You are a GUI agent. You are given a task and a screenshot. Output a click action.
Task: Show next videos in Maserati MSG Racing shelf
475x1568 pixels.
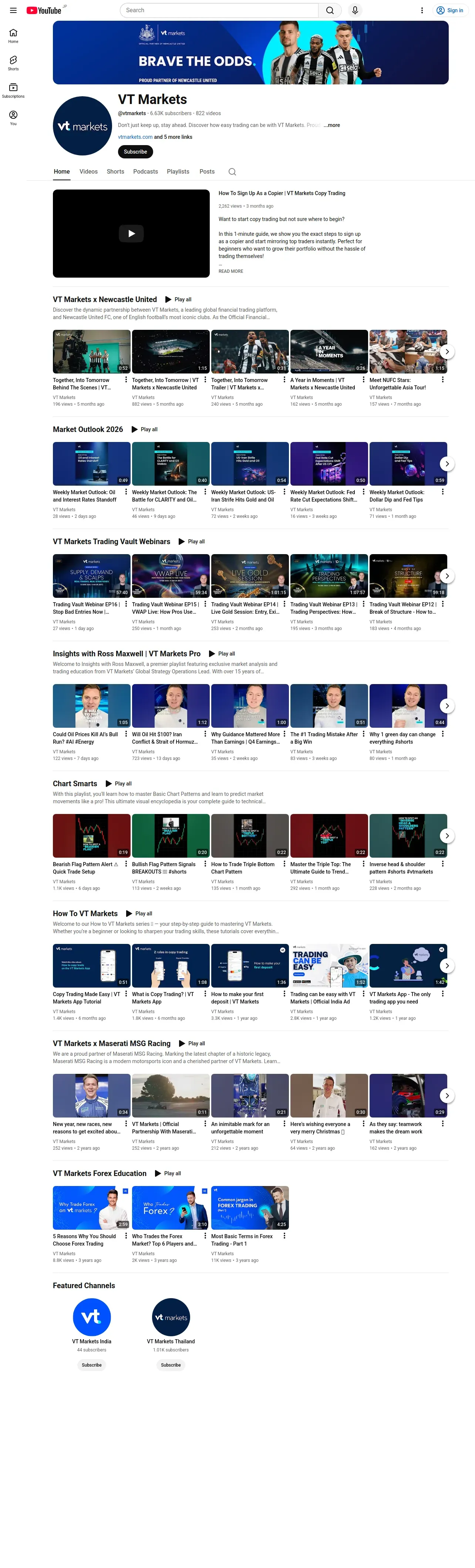tap(447, 1096)
